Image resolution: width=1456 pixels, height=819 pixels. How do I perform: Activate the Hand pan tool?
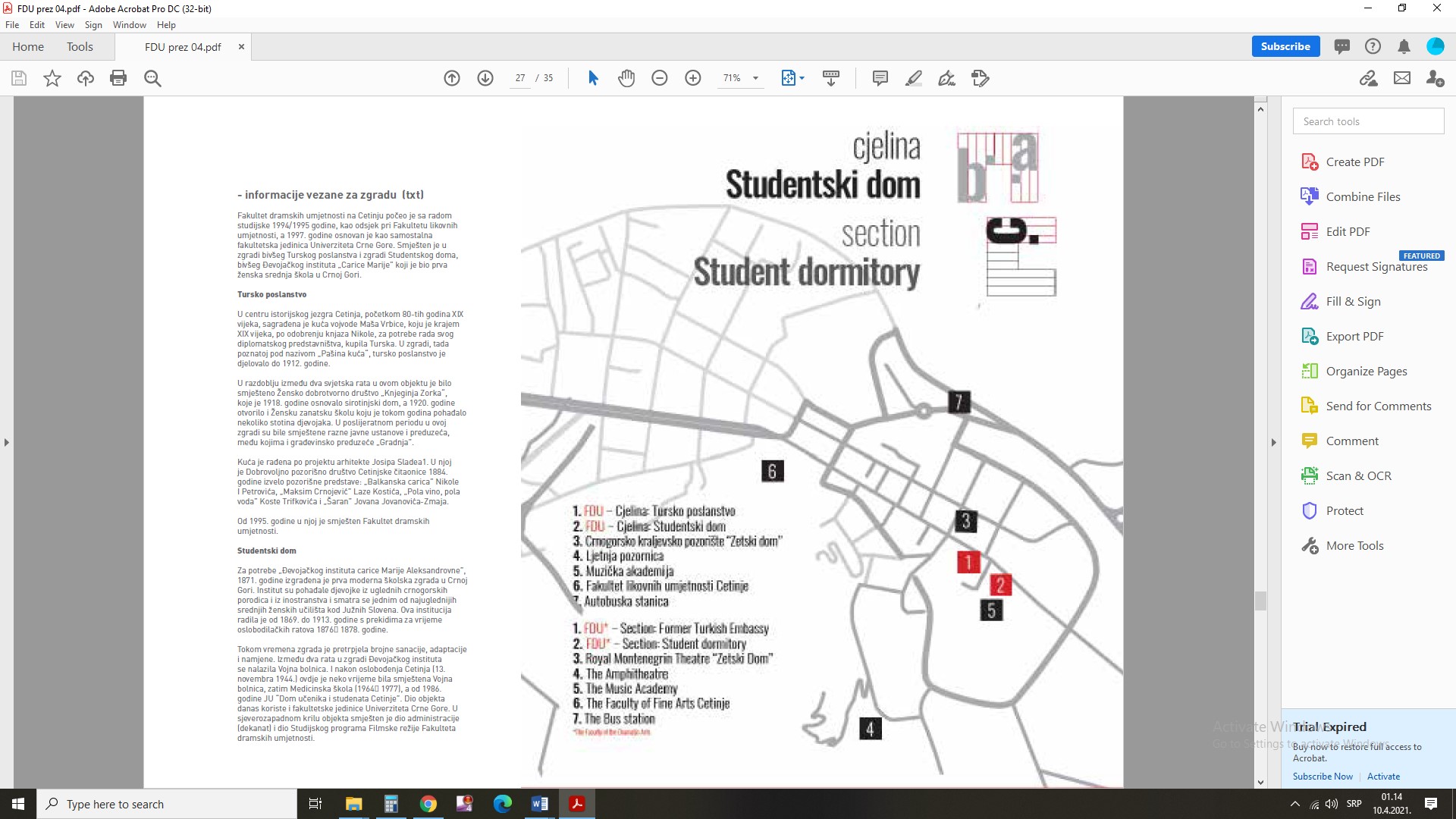[626, 78]
